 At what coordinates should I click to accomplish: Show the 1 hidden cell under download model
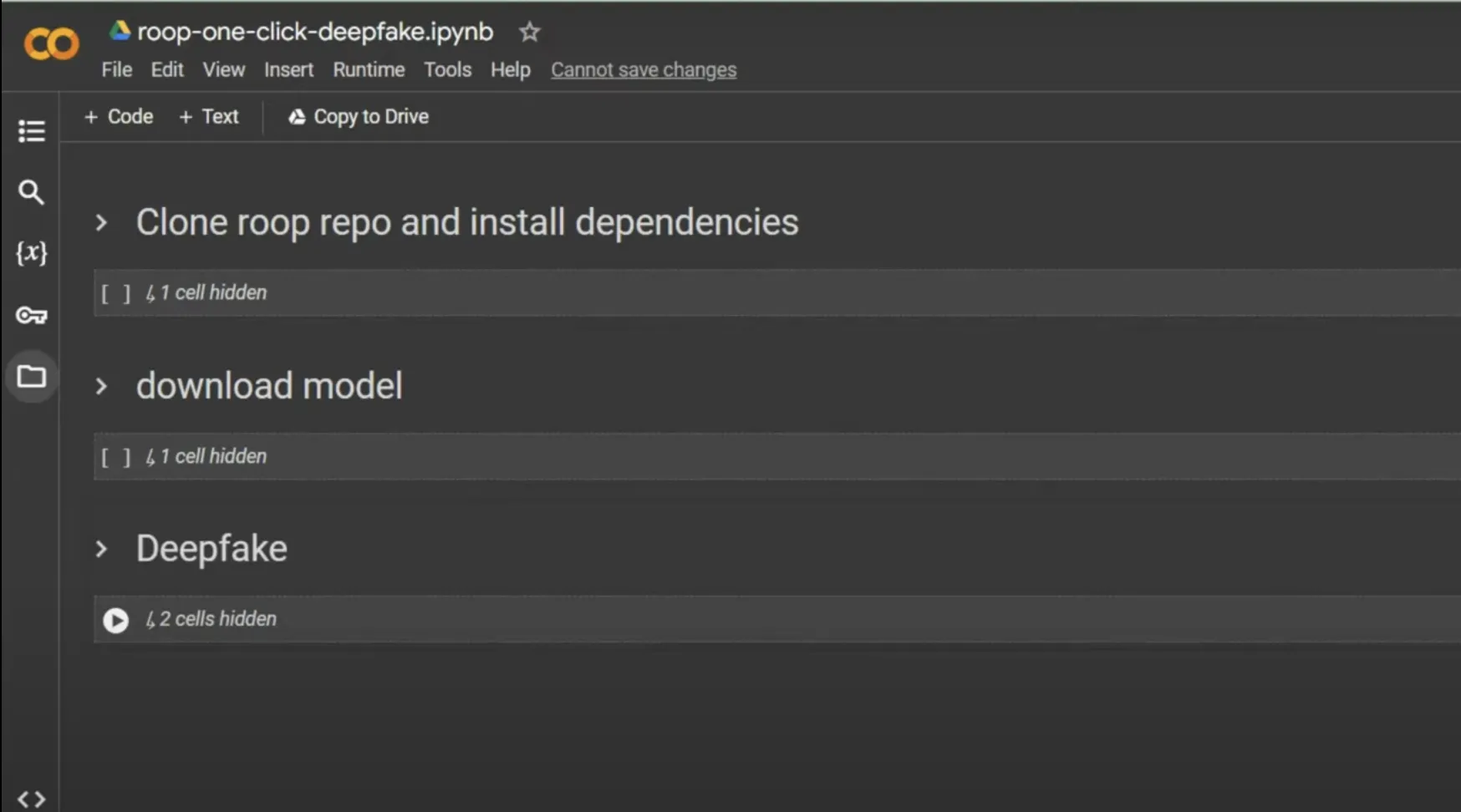(206, 456)
